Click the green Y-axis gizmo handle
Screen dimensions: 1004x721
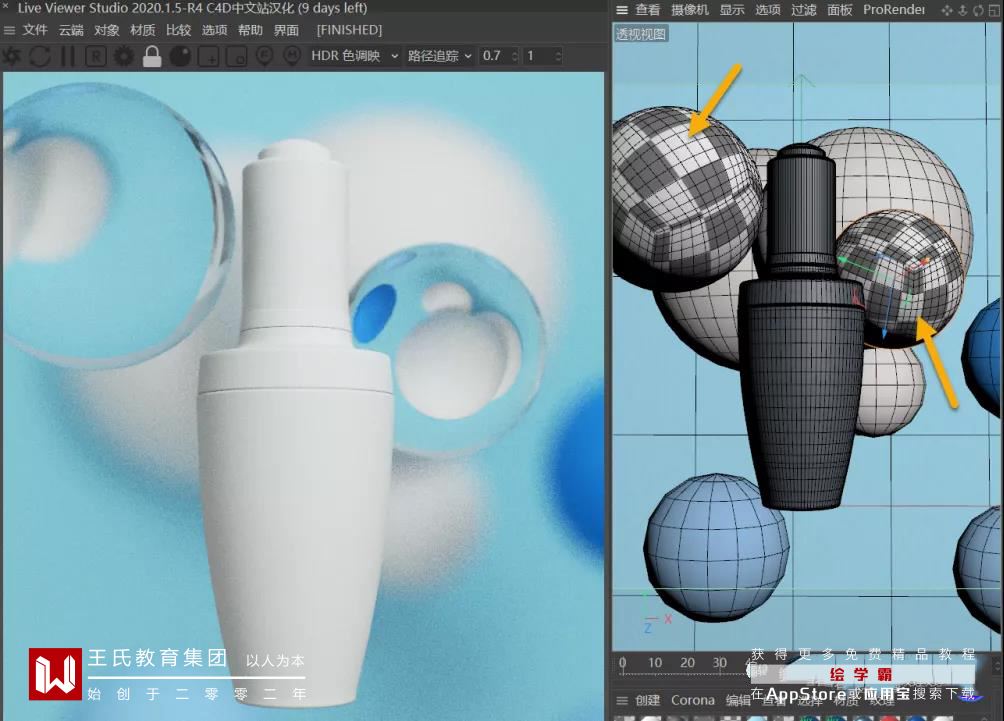point(844,261)
